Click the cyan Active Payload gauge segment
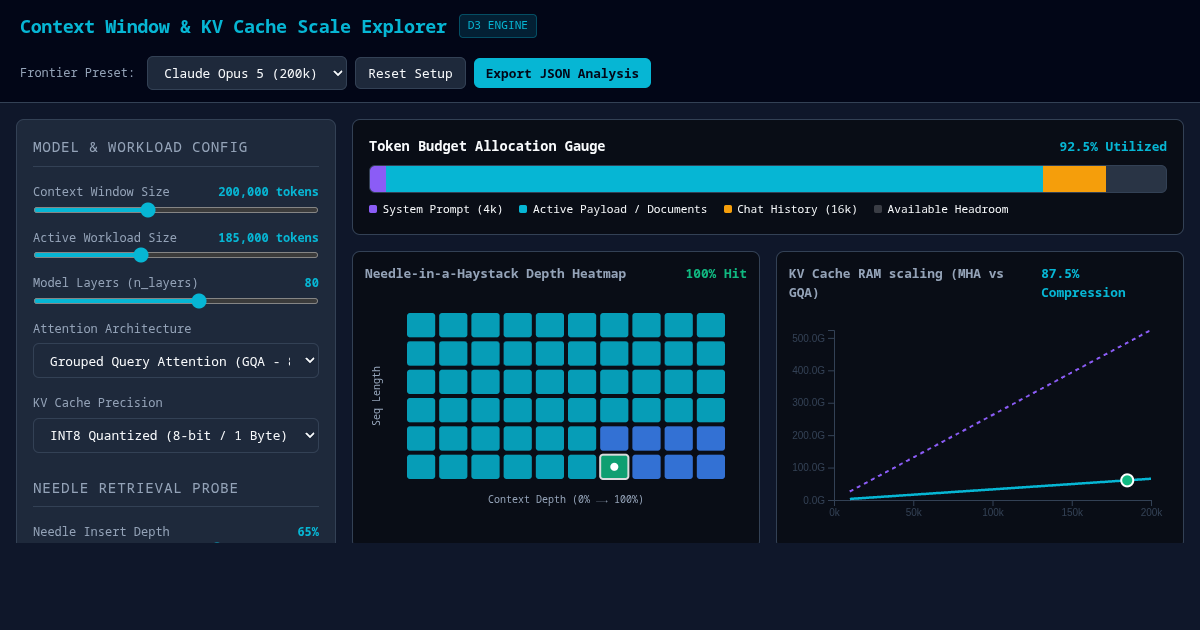Screen dimensions: 1200x630 coord(714,179)
